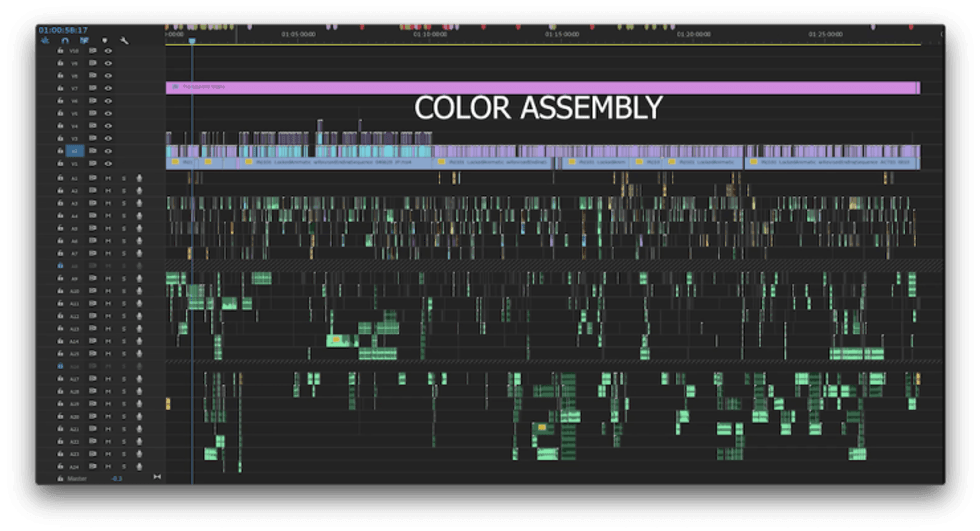Viewport: 980px width, 531px height.
Task: Toggle insert sequences as nests button
Action: click(45, 41)
